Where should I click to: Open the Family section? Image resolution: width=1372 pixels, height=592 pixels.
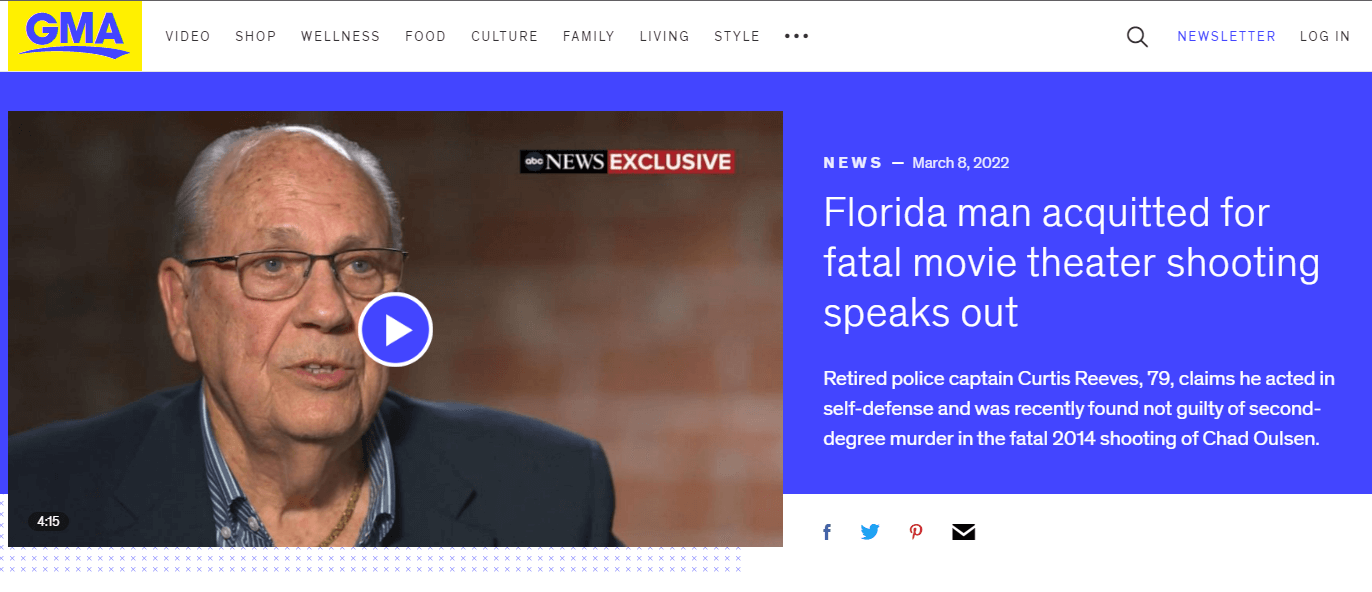pyautogui.click(x=589, y=36)
